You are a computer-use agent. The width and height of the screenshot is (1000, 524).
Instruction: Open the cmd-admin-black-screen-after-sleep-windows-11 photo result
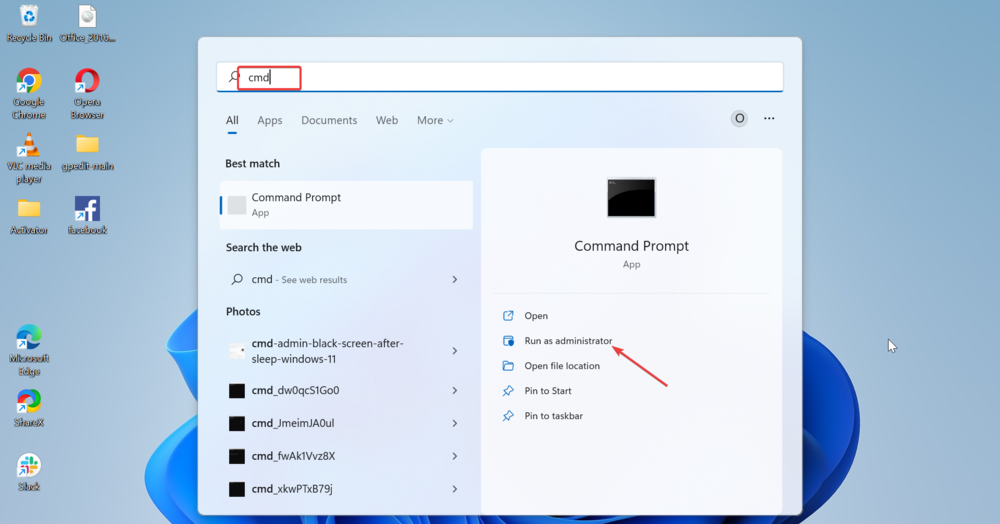pos(345,351)
